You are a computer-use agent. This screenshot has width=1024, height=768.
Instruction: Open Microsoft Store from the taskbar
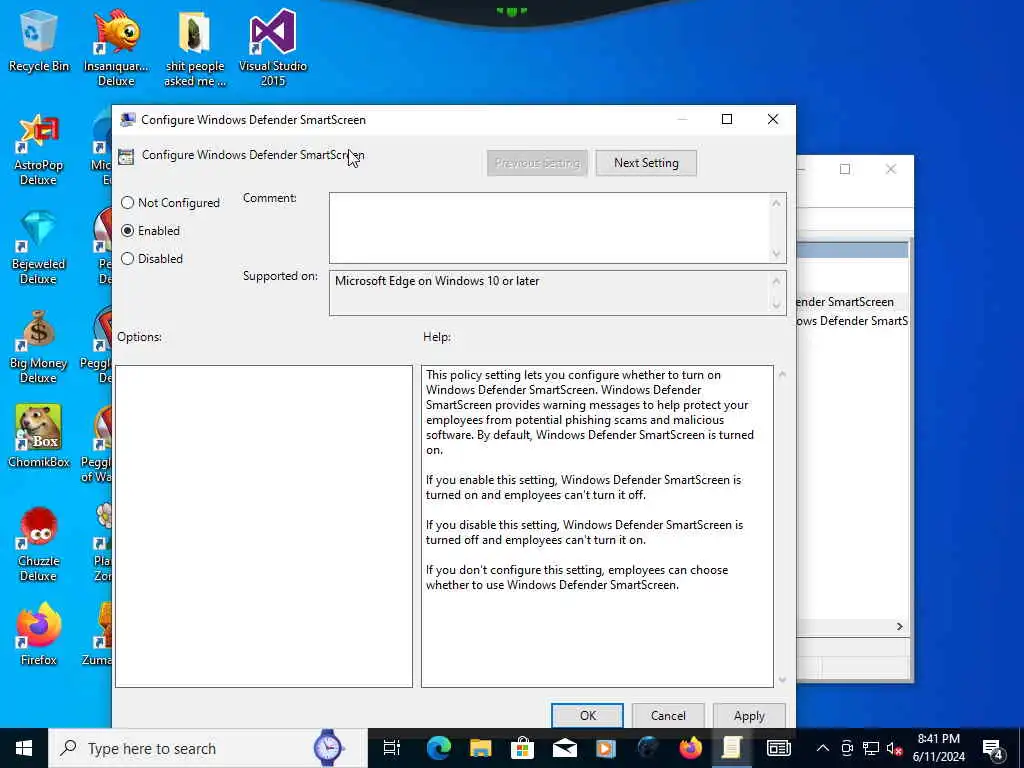pyautogui.click(x=522, y=748)
